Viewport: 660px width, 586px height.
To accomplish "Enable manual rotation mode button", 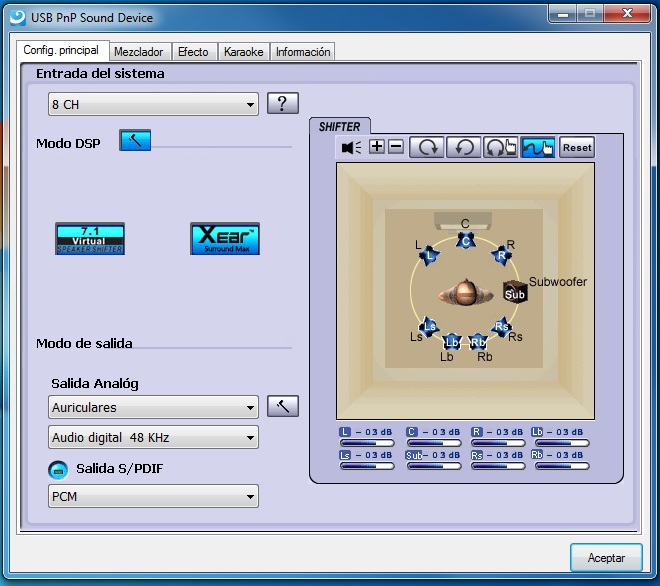I will 501,147.
